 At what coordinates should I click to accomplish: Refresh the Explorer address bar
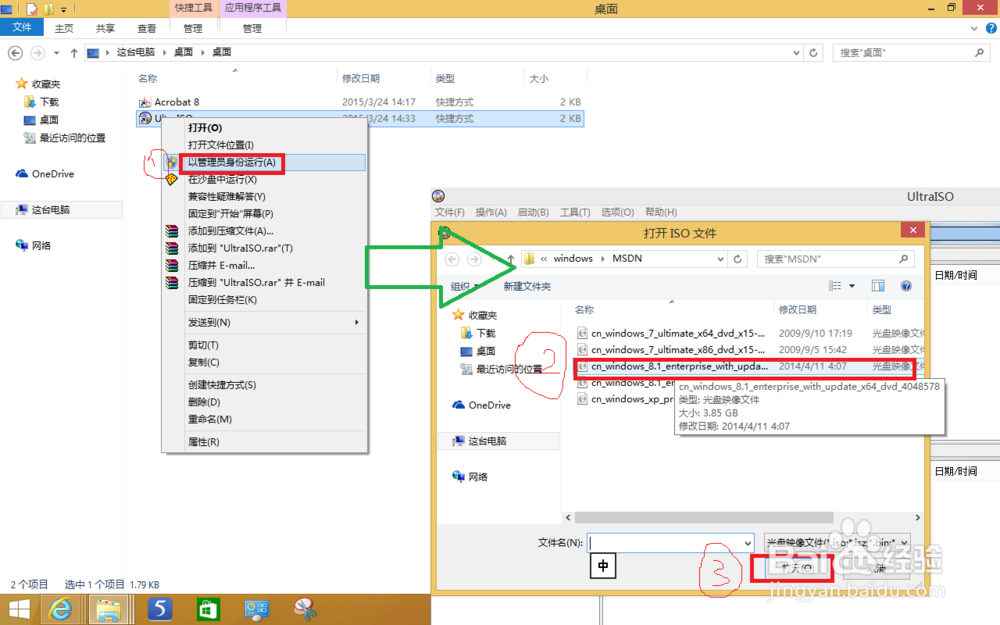click(x=813, y=53)
